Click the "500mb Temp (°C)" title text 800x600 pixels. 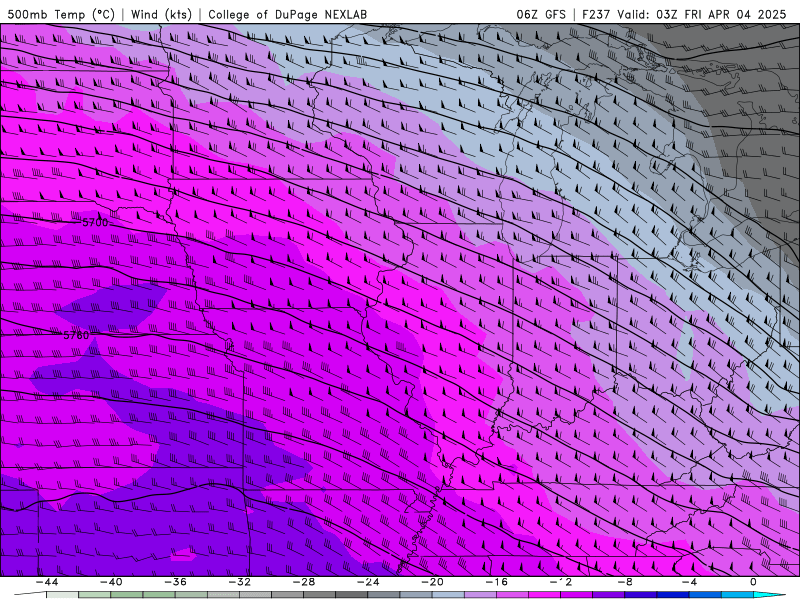(61, 14)
